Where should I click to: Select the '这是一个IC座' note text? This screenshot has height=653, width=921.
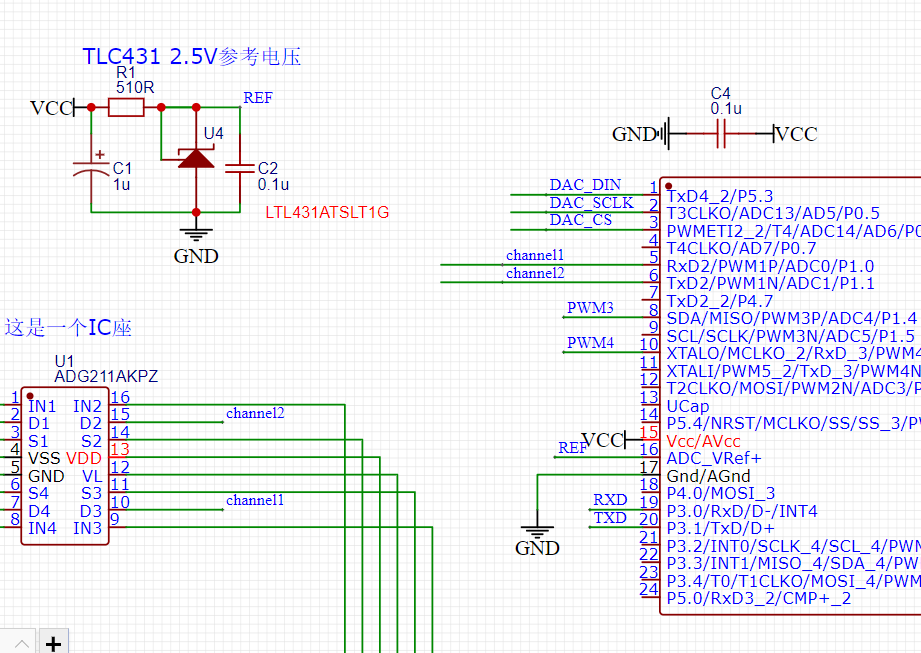[x=68, y=327]
